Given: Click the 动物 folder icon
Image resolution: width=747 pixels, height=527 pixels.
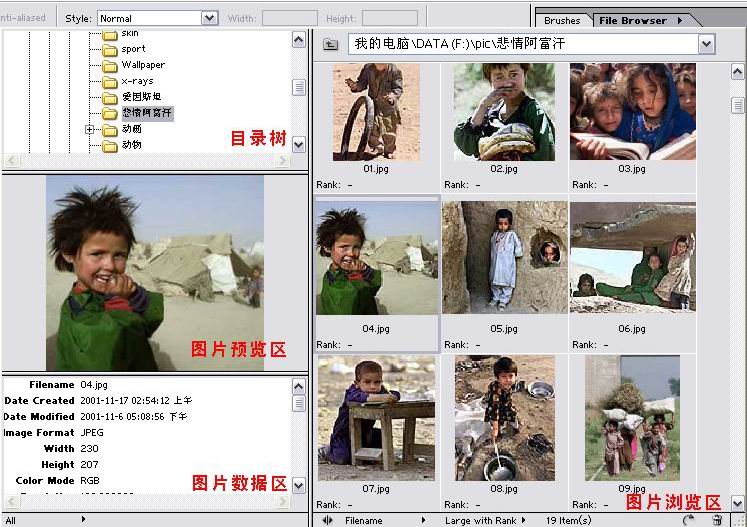Looking at the screenshot, I should click(110, 145).
